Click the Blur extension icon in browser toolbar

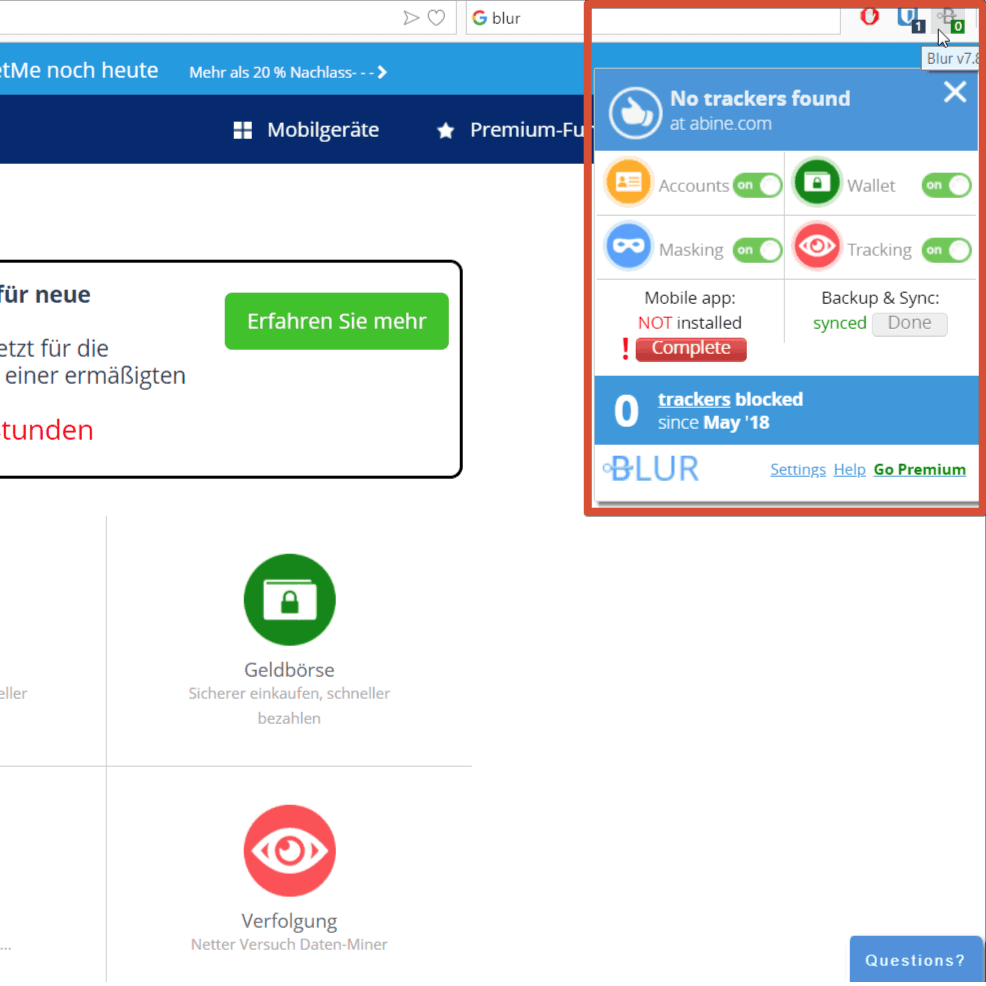tap(950, 19)
